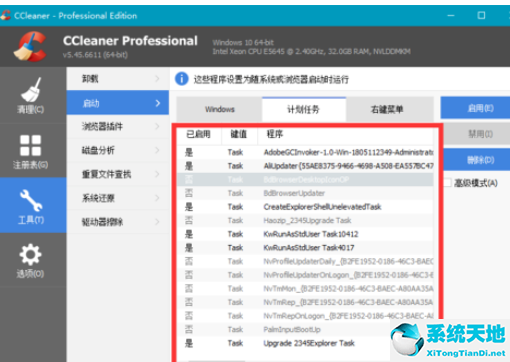Image resolution: width=510 pixels, height=362 pixels.
Task: Select the Haozip_2345Upgrade Task row
Action: click(305, 221)
